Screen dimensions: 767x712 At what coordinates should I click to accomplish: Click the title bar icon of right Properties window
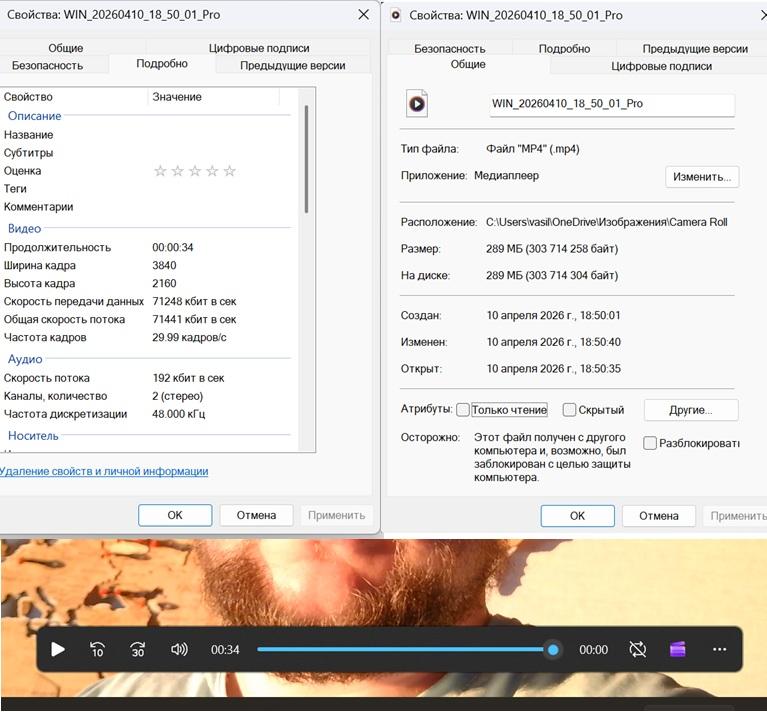click(x=396, y=15)
